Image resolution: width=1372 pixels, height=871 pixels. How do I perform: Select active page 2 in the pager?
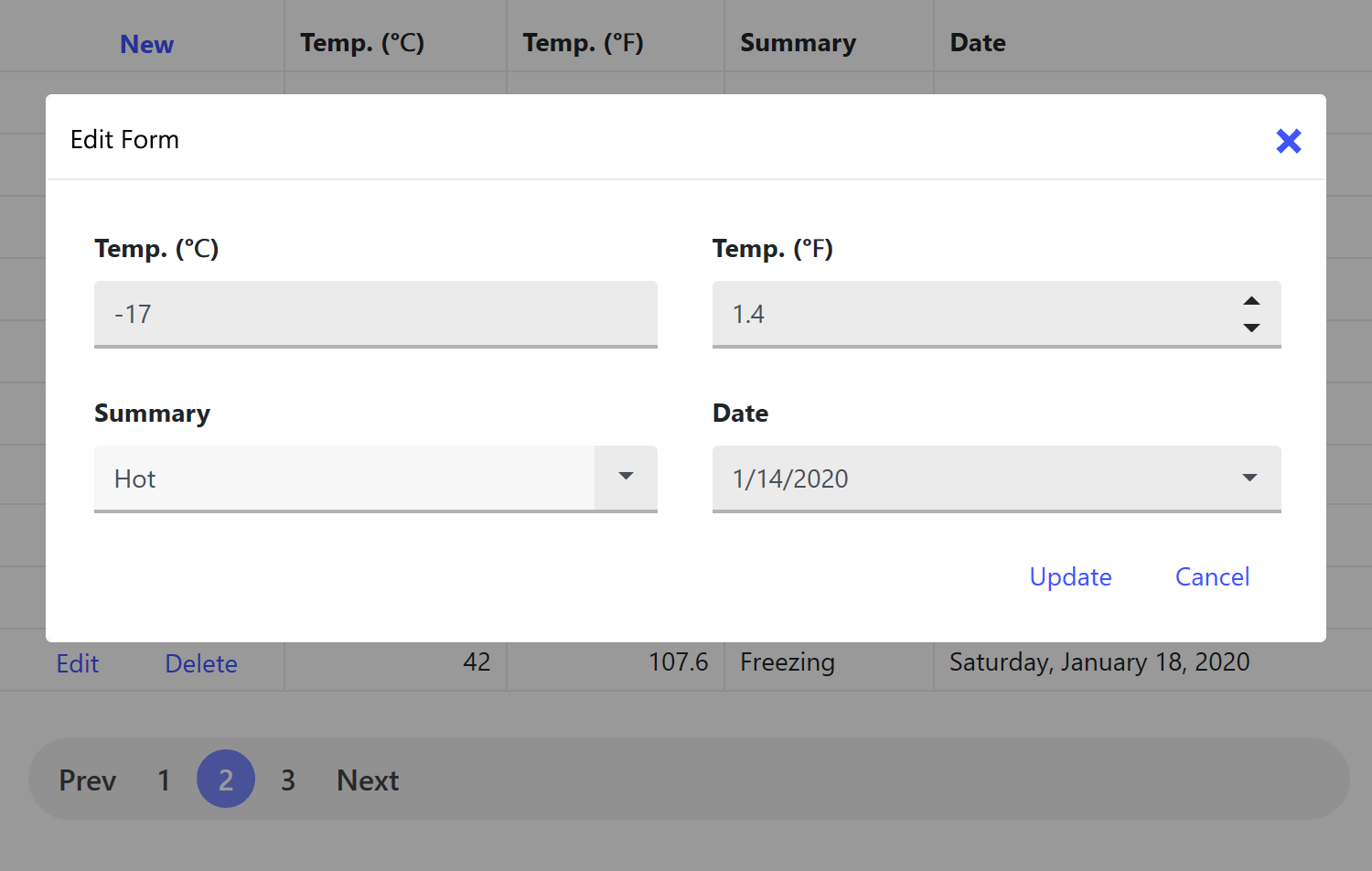coord(226,780)
